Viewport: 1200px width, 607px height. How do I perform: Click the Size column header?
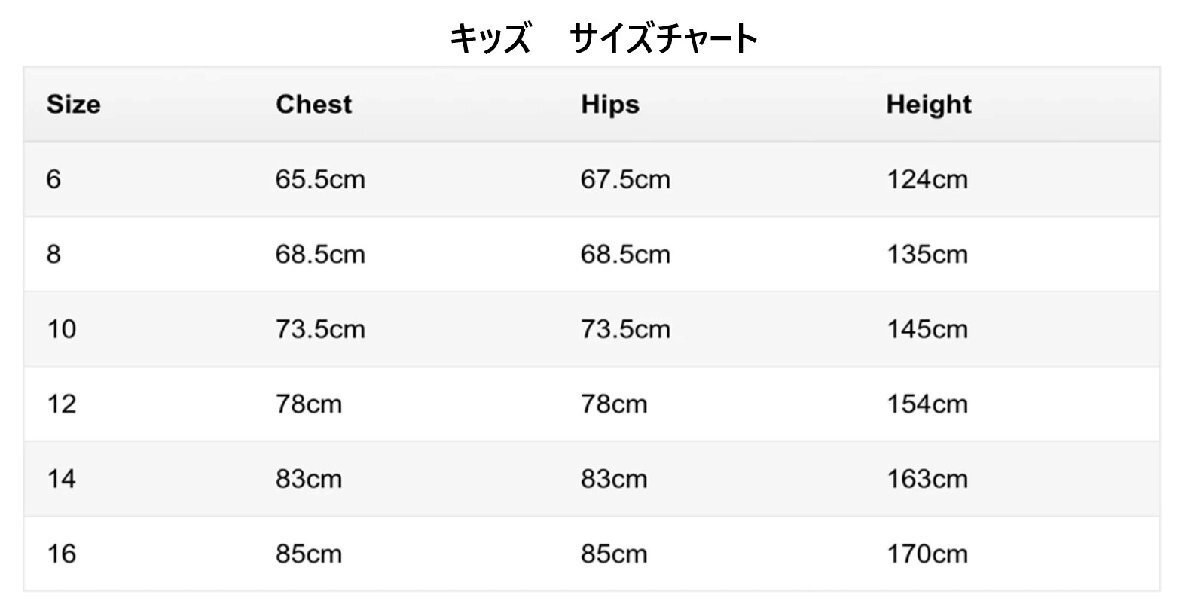[73, 104]
